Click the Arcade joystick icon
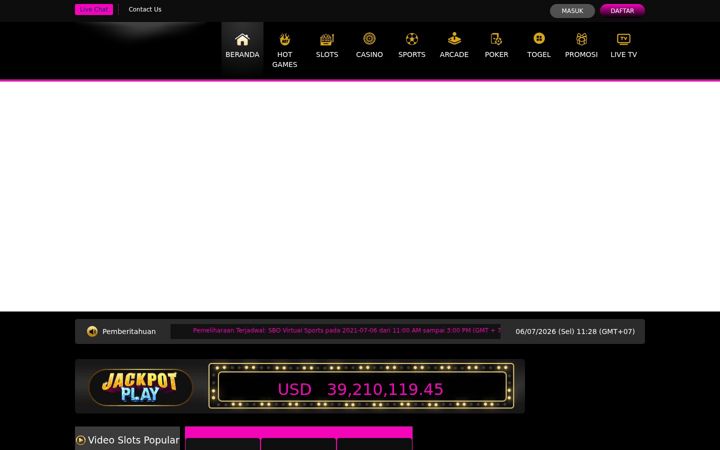 coord(454,39)
